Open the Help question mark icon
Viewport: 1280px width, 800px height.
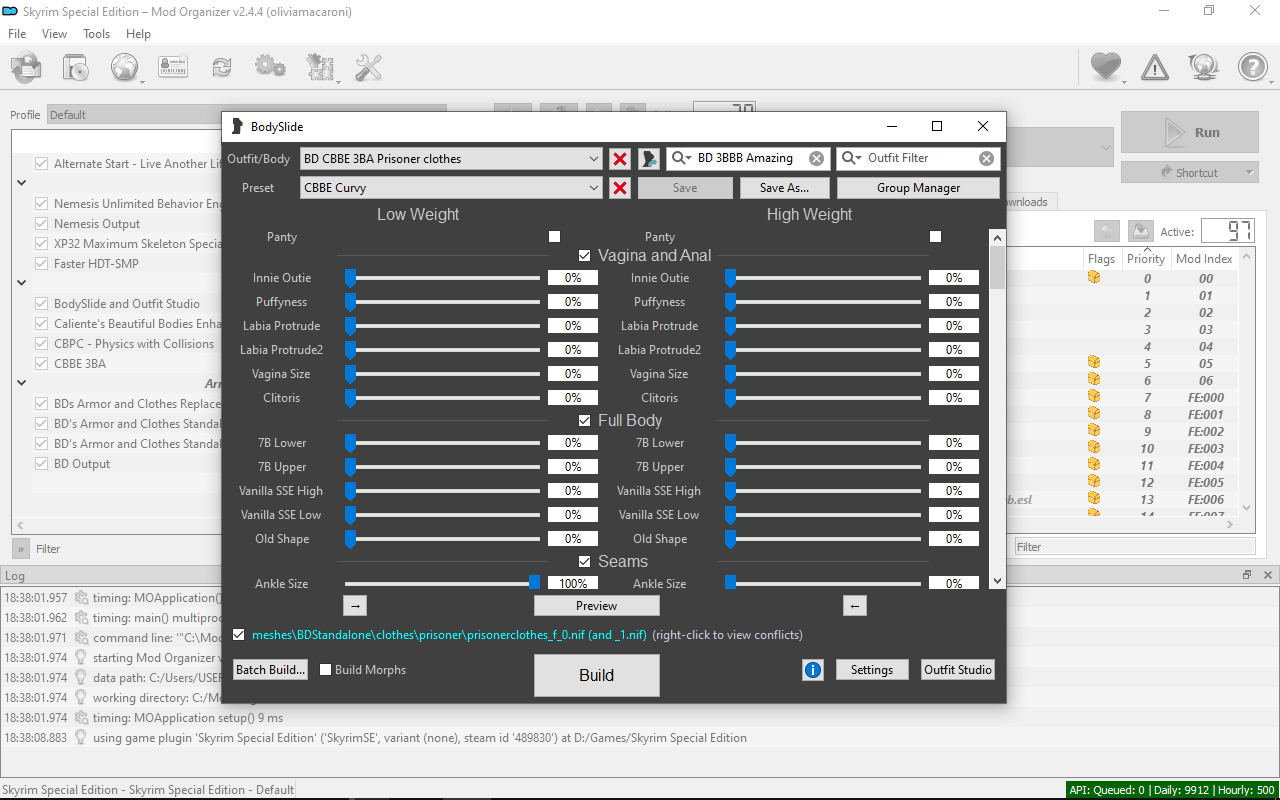[x=1252, y=67]
